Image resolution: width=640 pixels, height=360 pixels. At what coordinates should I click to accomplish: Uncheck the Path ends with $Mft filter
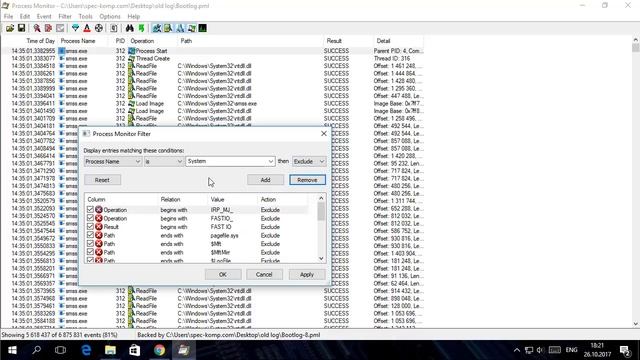pos(90,244)
